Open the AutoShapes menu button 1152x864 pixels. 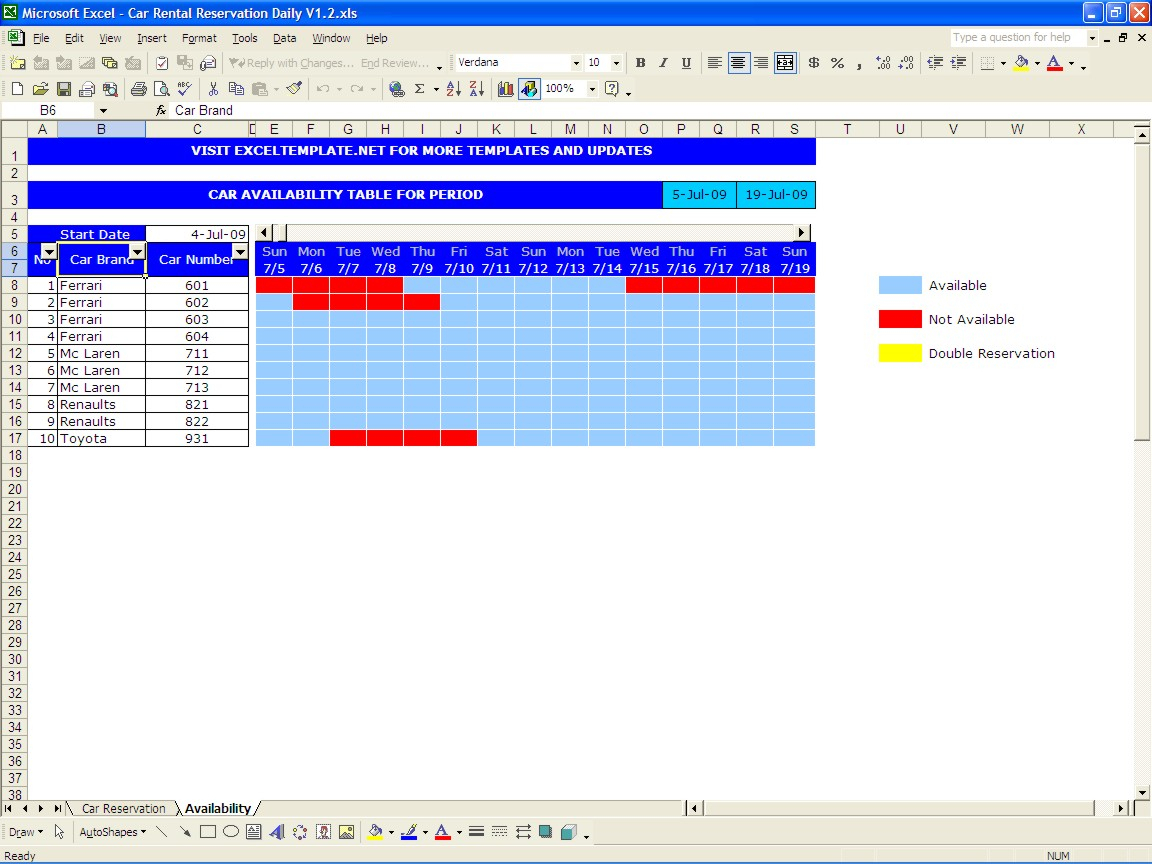point(112,832)
